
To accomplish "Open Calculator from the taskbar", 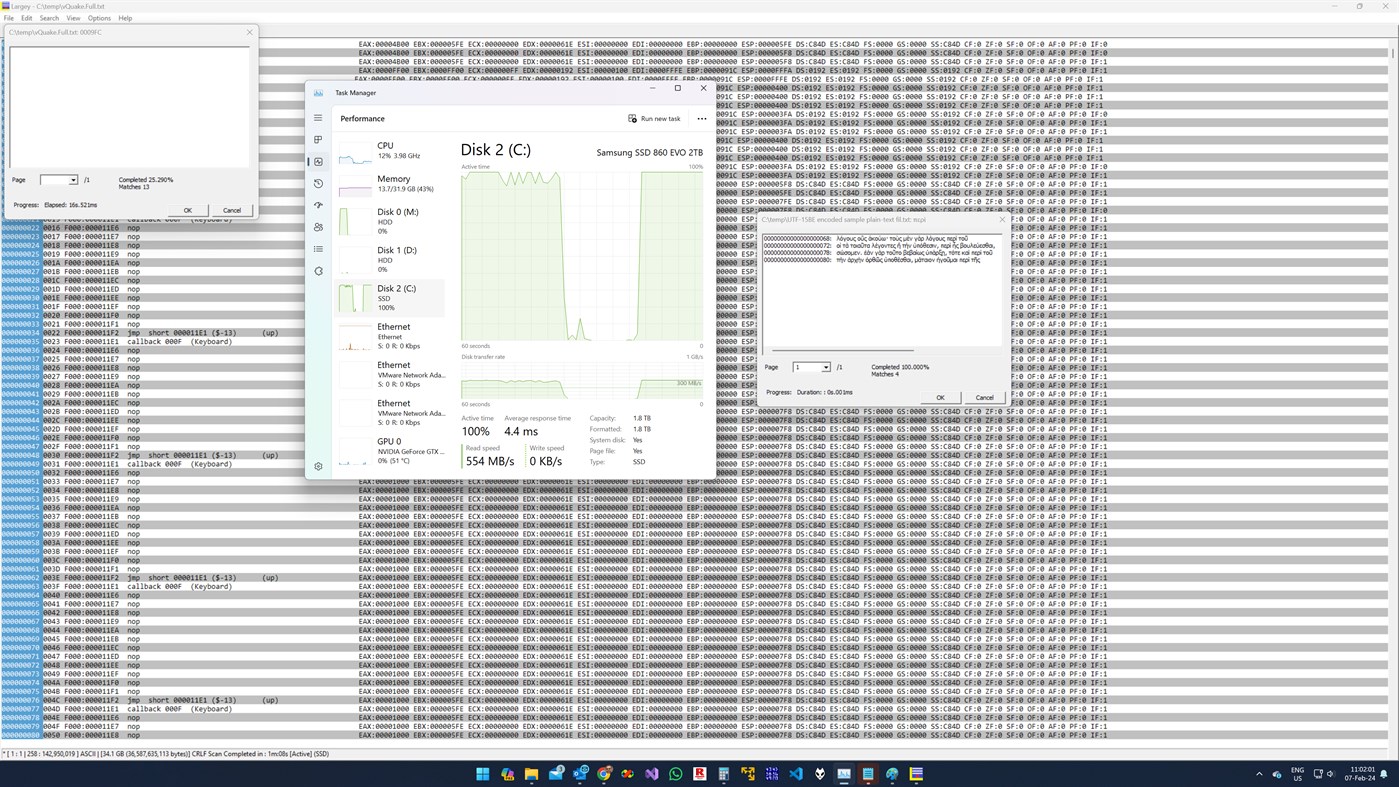I will click(724, 774).
